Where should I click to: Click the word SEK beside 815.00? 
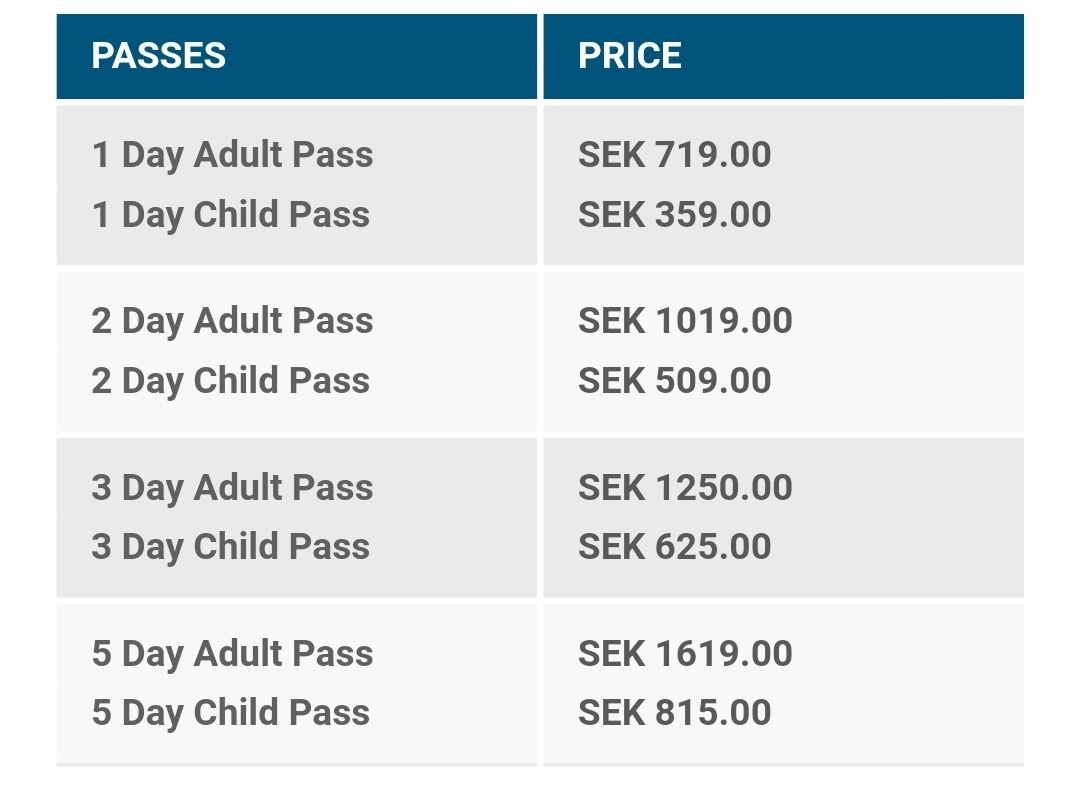(611, 713)
